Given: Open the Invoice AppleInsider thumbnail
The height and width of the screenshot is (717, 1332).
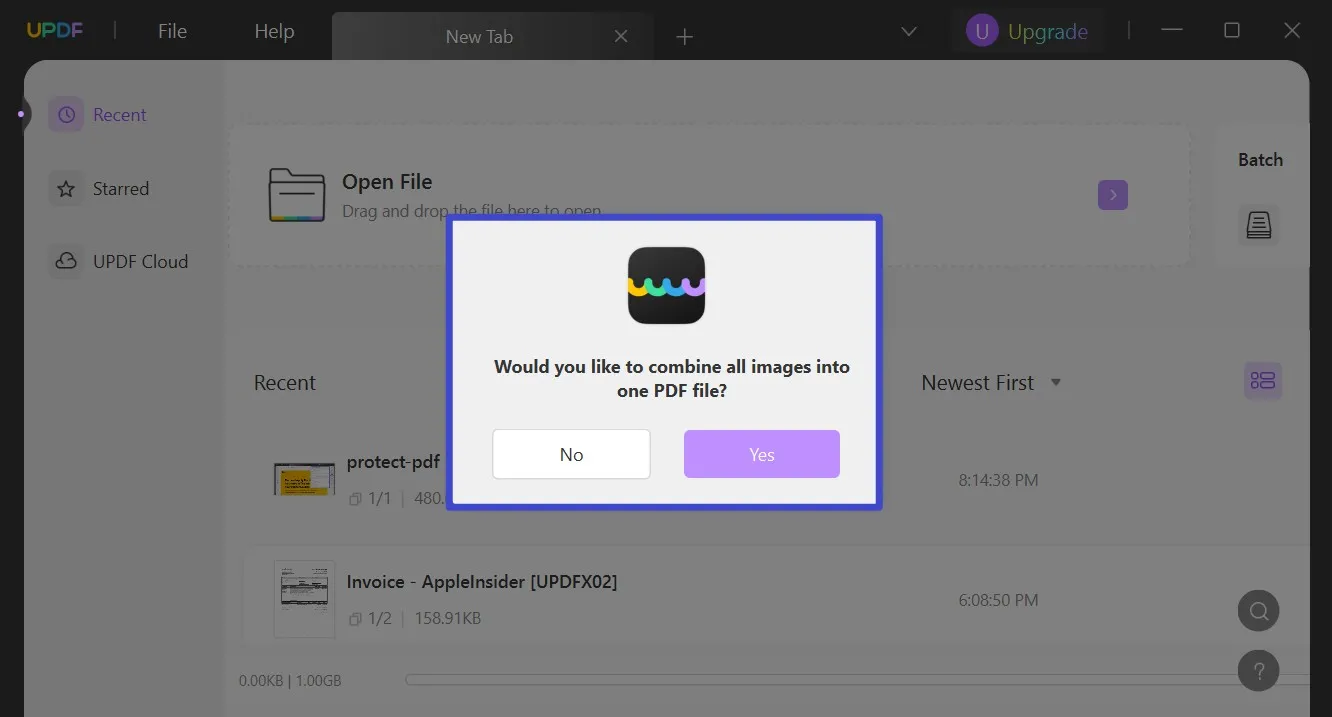Looking at the screenshot, I should pos(305,599).
